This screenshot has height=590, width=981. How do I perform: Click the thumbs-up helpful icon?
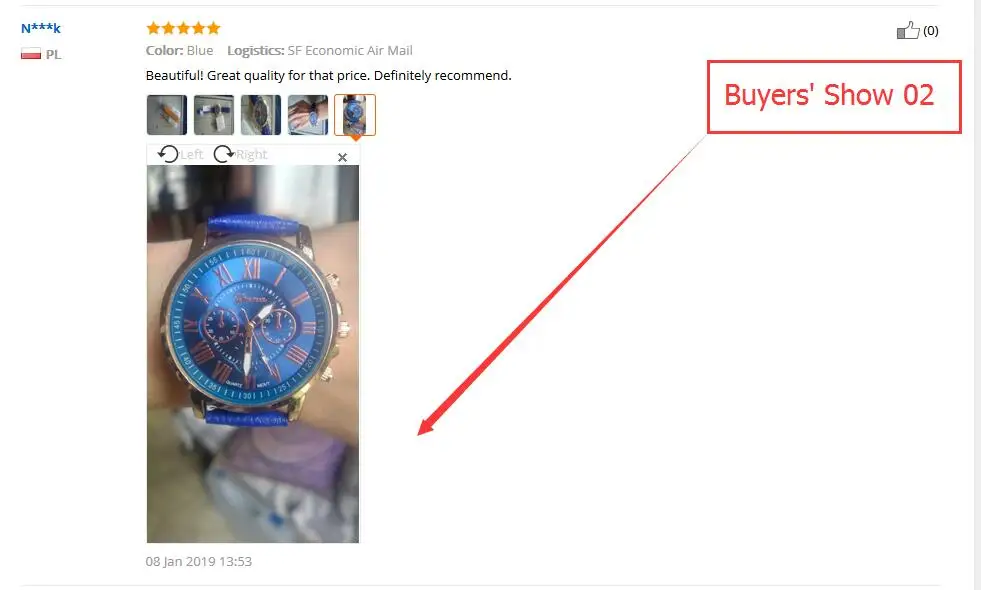(x=908, y=30)
